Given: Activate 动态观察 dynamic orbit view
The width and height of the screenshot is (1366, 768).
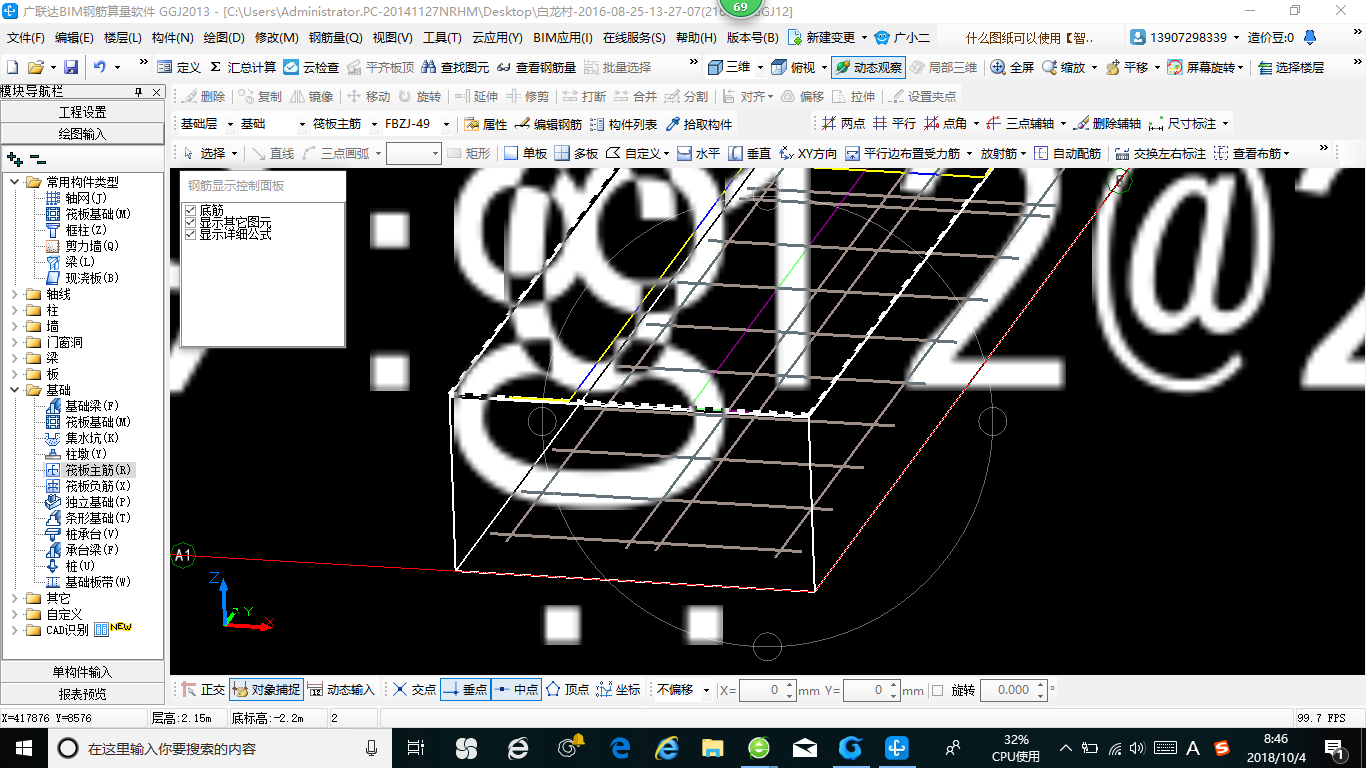Looking at the screenshot, I should pyautogui.click(x=868, y=67).
